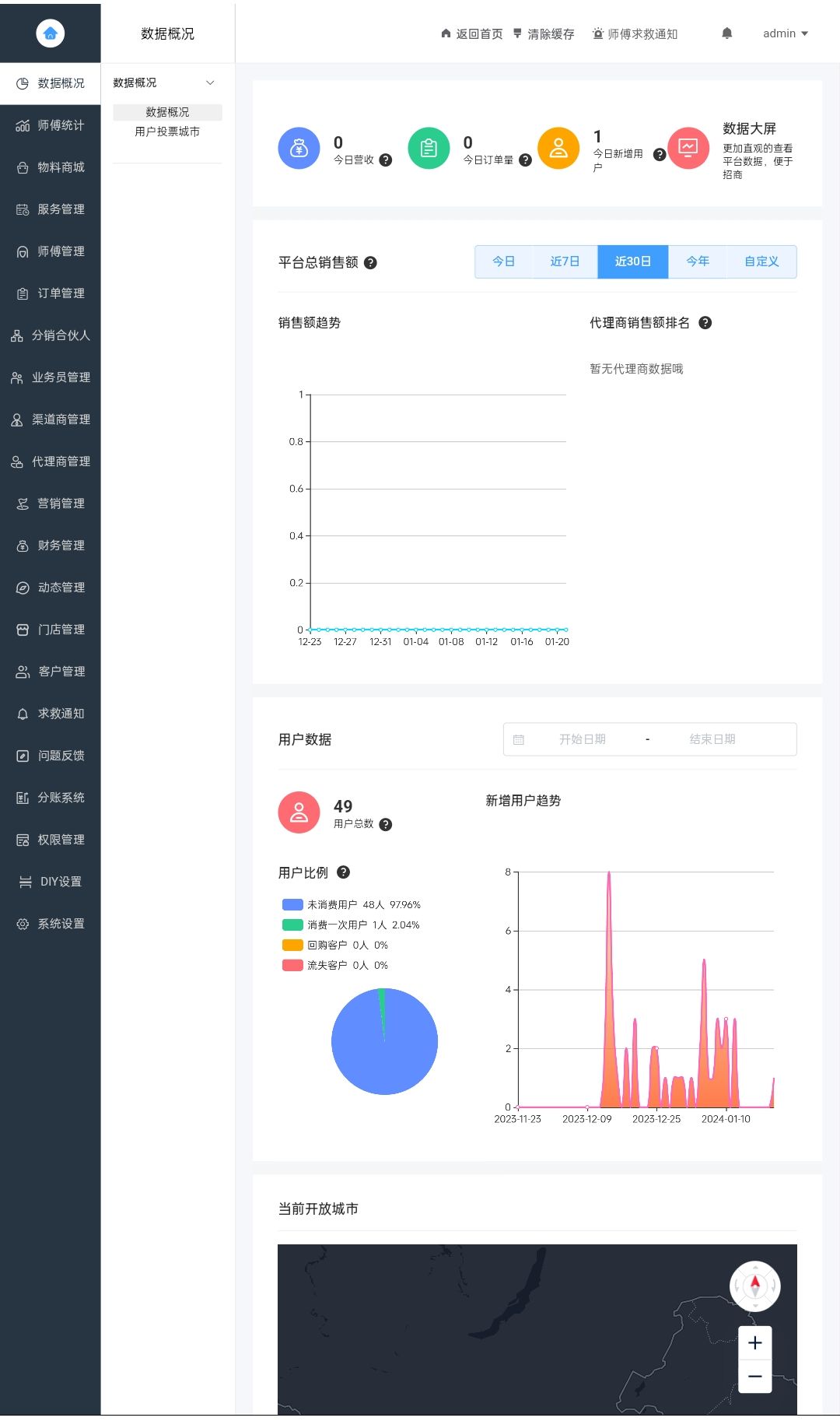Click the 开始日期 date field

click(583, 739)
